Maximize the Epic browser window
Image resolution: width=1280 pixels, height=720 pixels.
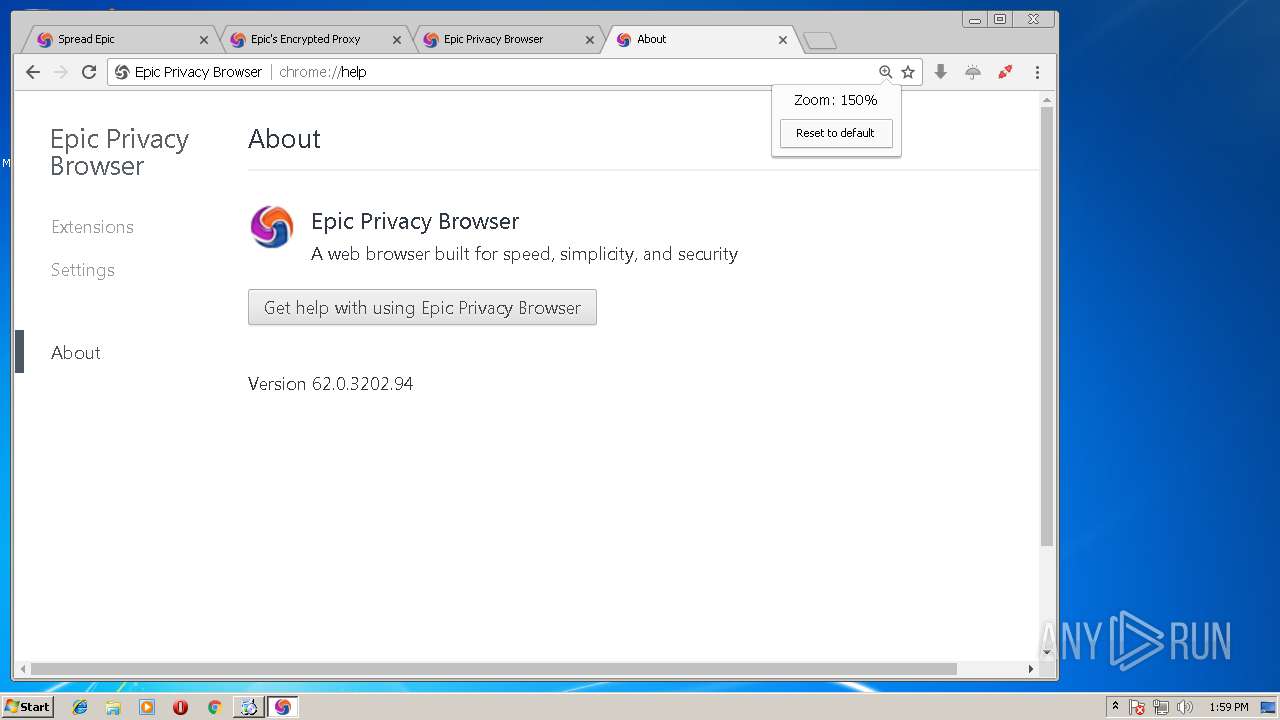1000,19
